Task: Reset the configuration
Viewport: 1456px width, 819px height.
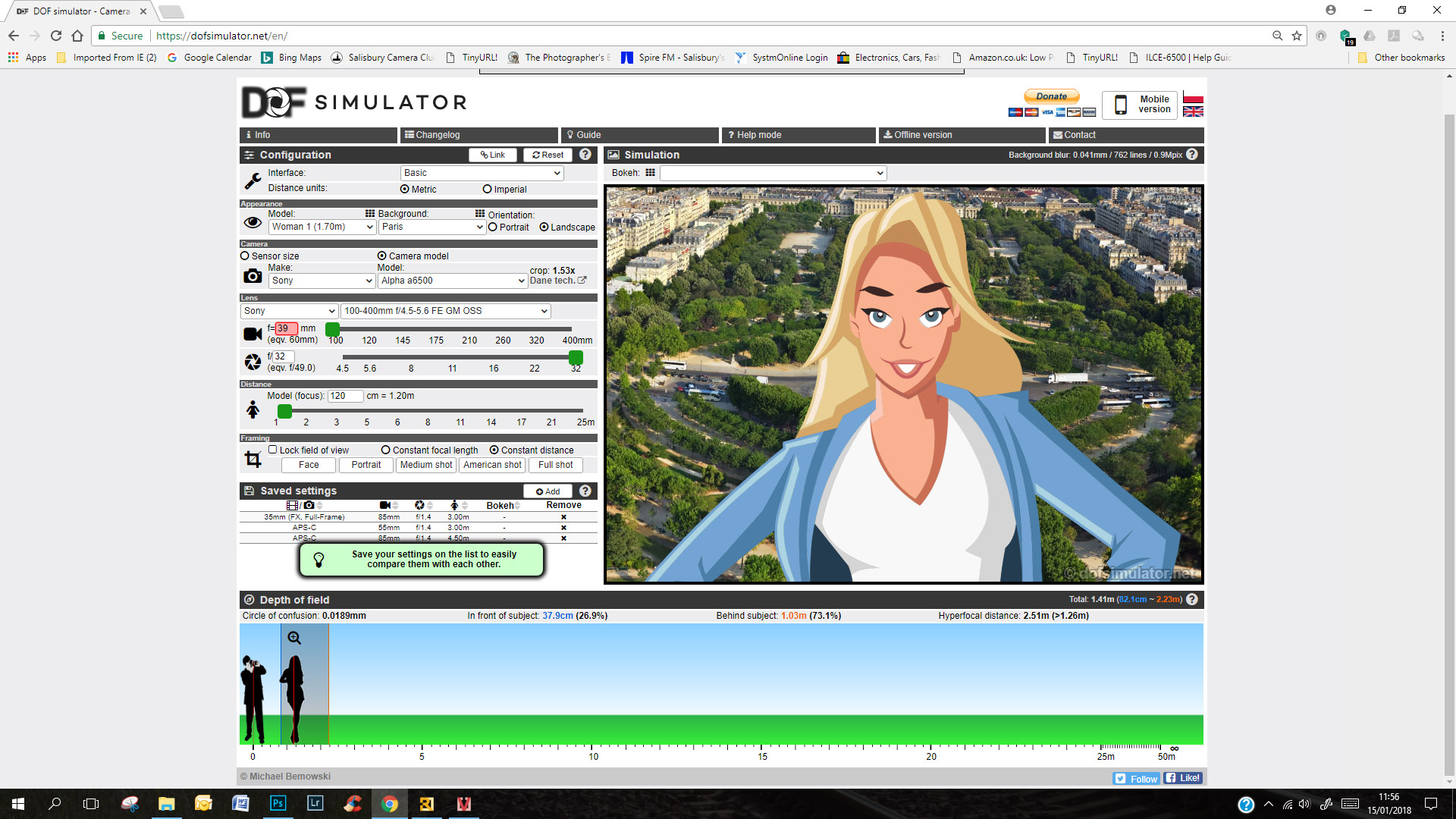Action: pos(548,155)
